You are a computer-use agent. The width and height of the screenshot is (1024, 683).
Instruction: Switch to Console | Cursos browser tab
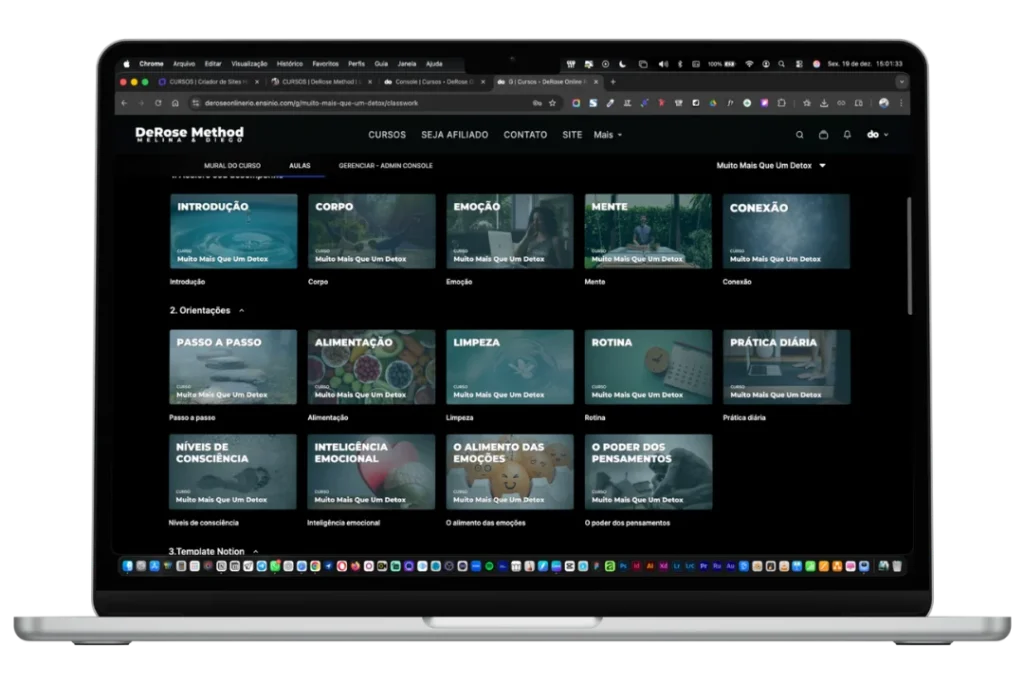(434, 82)
